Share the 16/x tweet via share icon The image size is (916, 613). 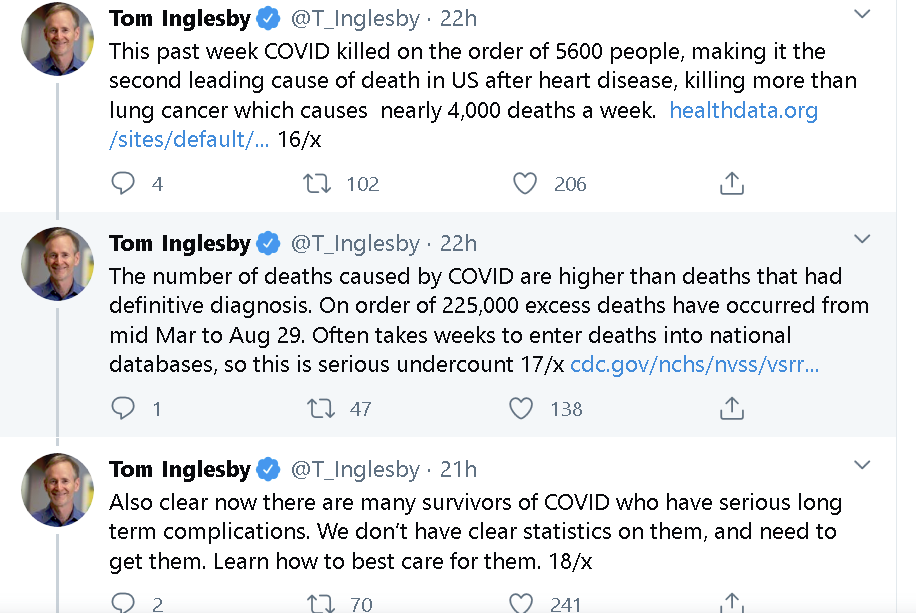[731, 183]
